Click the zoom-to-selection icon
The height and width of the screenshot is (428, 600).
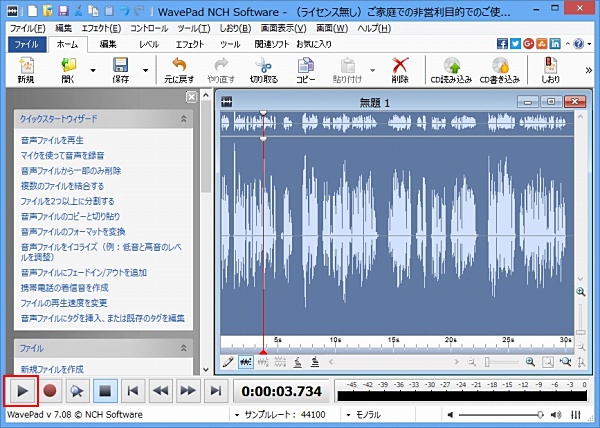548,362
